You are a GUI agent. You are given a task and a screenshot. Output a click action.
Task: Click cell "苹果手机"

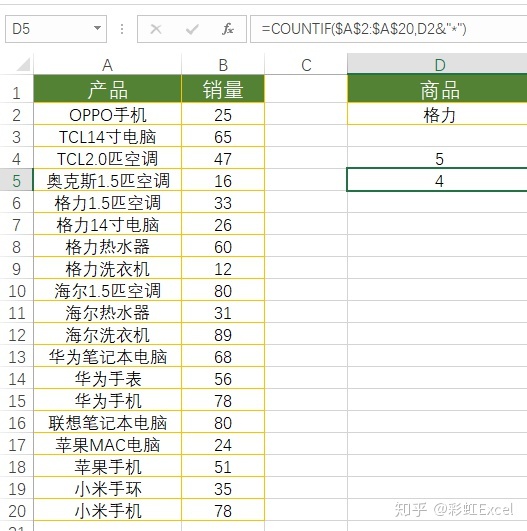point(107,467)
